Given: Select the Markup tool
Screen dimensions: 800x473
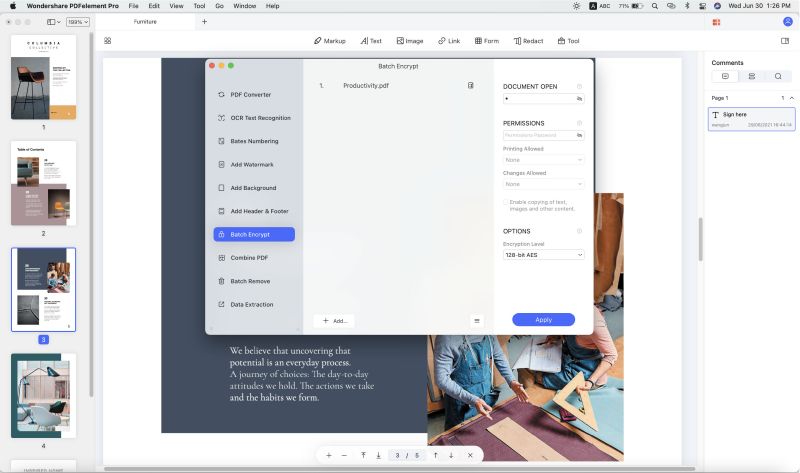Looking at the screenshot, I should (330, 41).
